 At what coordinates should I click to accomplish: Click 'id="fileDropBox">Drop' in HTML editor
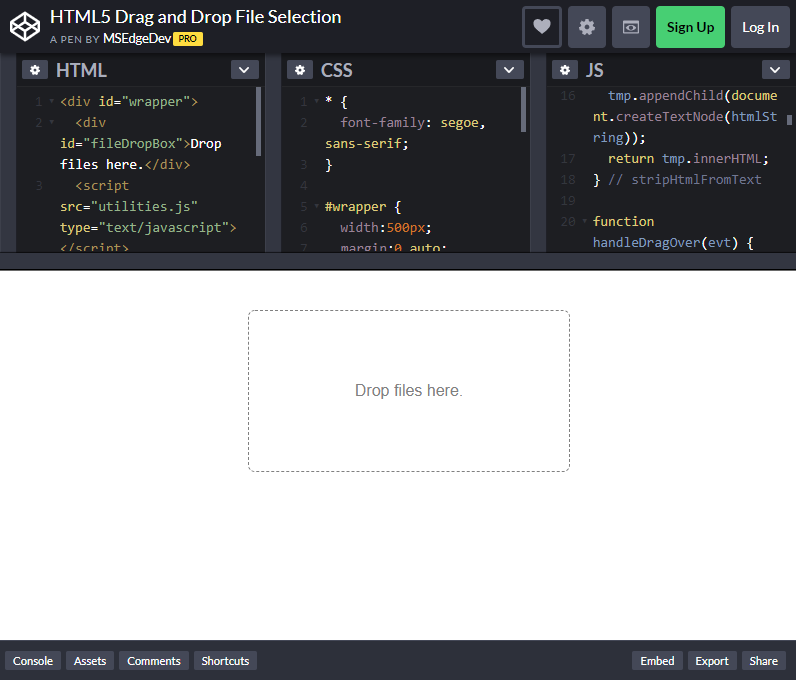point(141,144)
